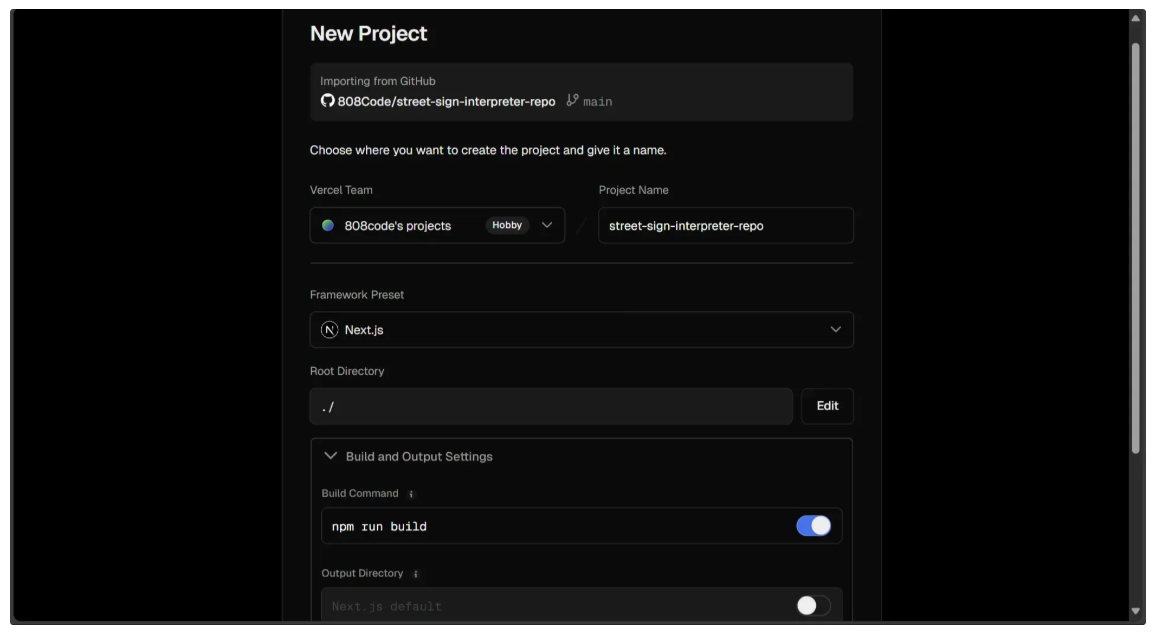Enable the Output Directory override toggle

(813, 606)
